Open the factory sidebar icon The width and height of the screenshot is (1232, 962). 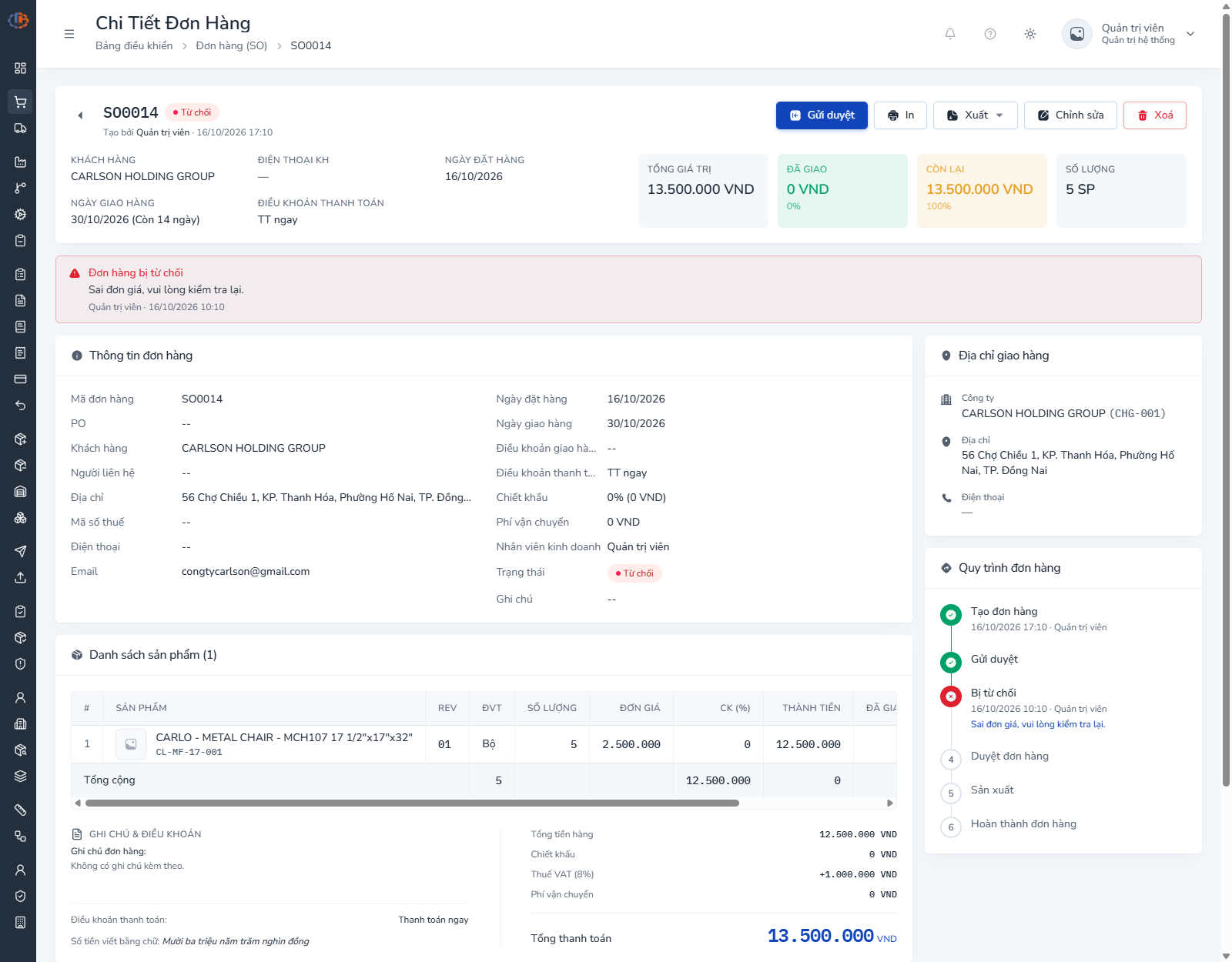click(x=20, y=162)
